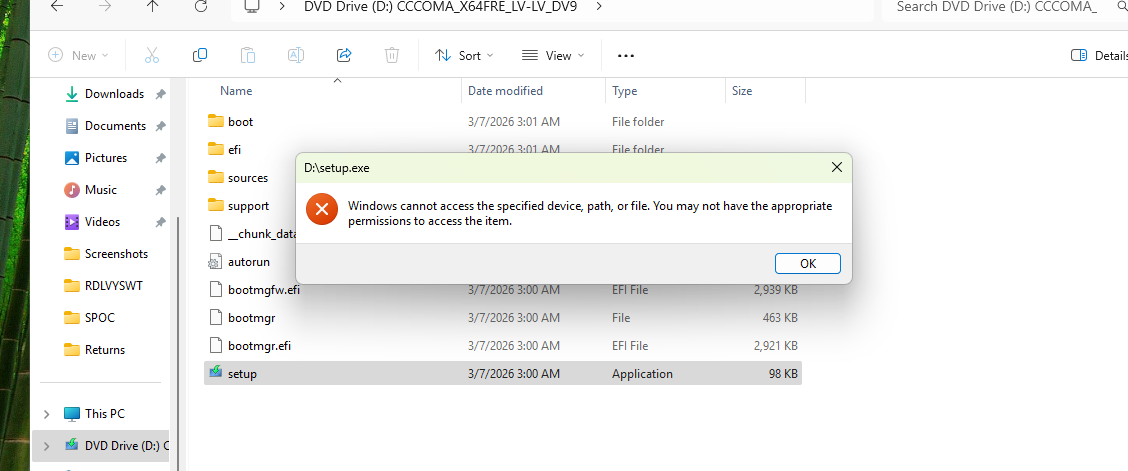Click the Search DVD Drive box

tap(1004, 7)
